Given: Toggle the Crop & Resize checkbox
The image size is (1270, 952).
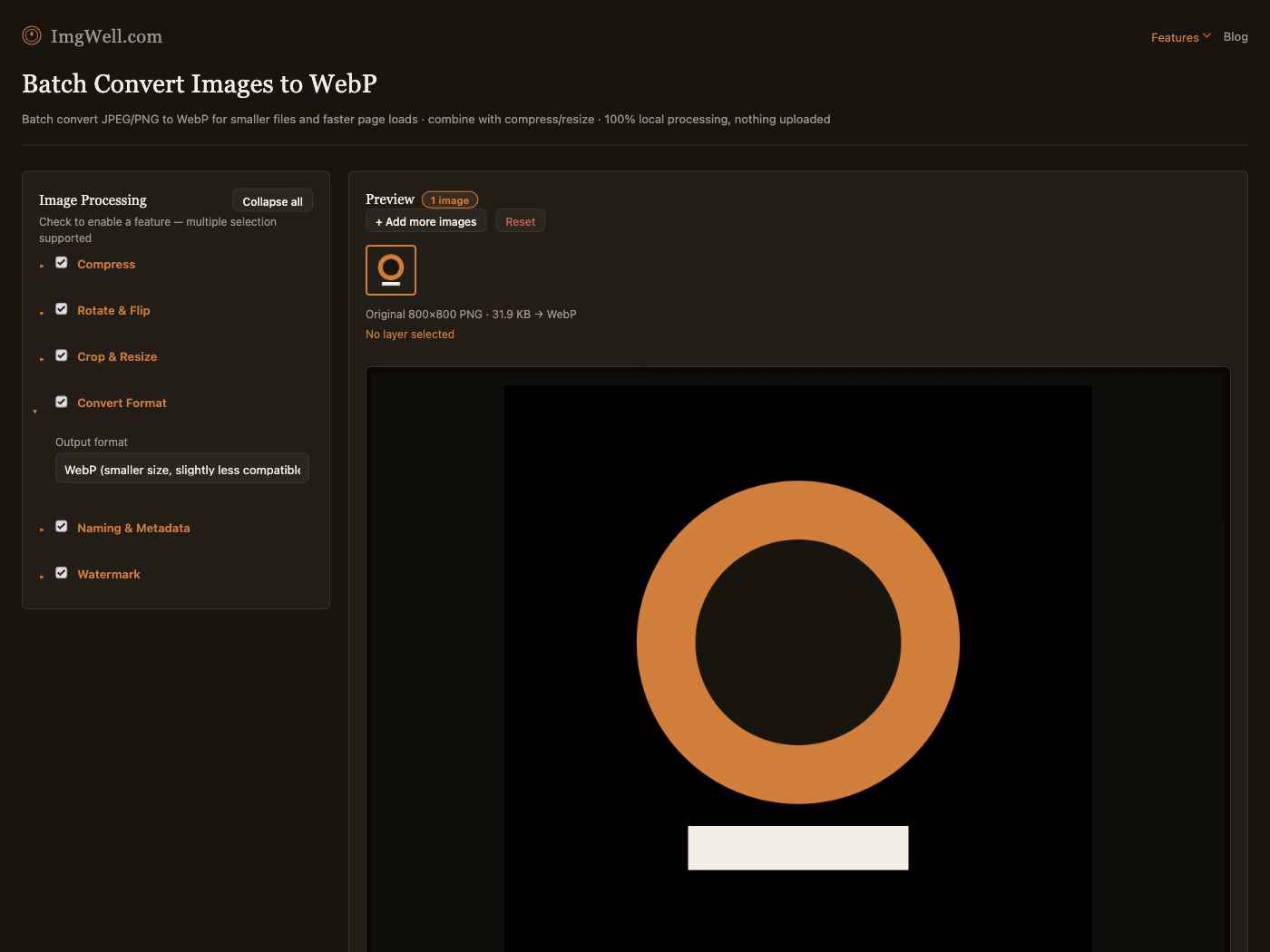Looking at the screenshot, I should [62, 355].
